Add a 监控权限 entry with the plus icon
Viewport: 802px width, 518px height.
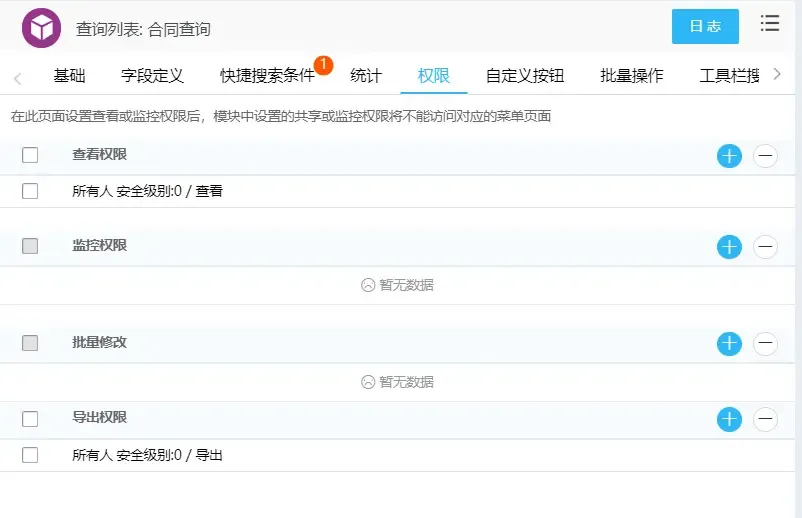(x=729, y=247)
